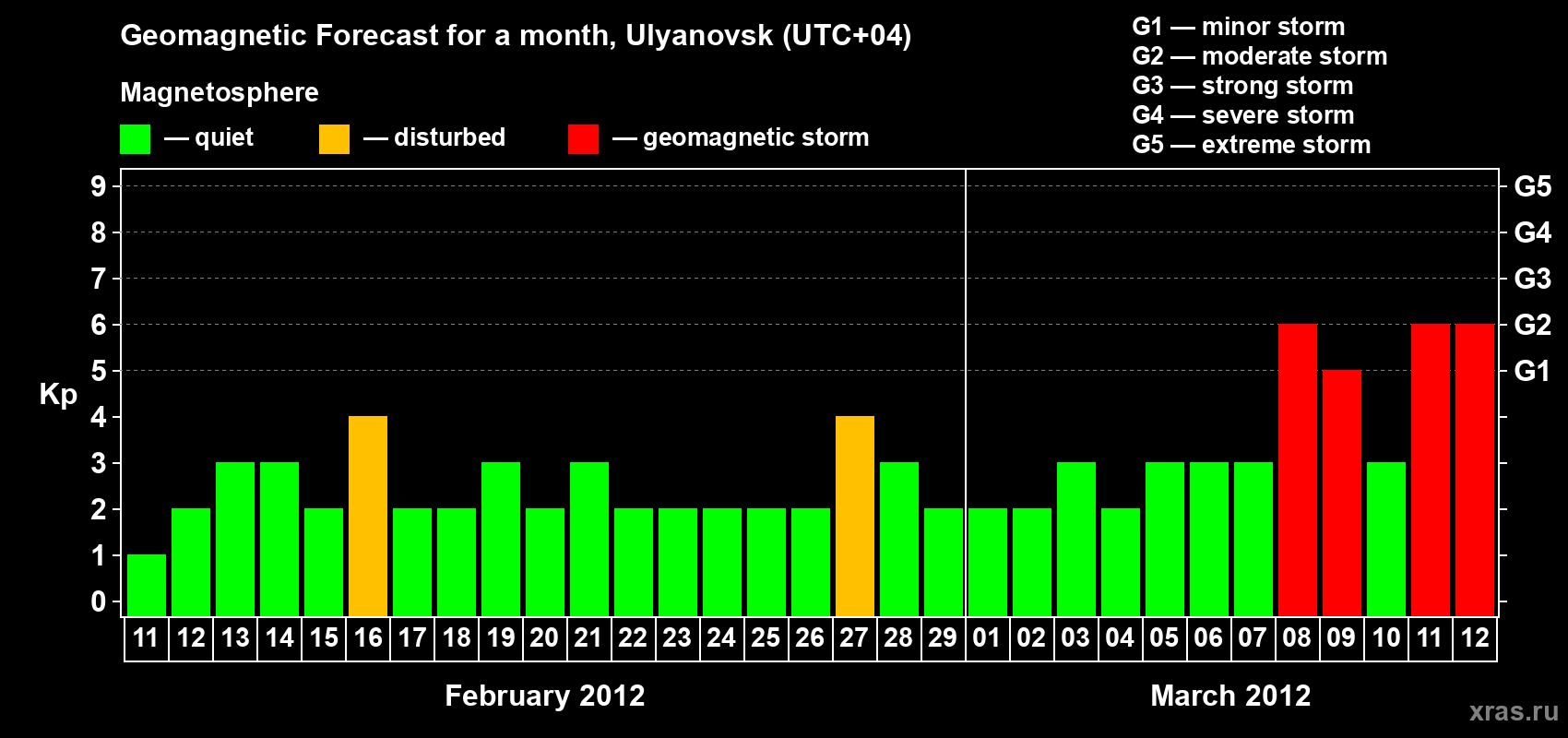Click the date label 16 on the axis
The width and height of the screenshot is (1568, 738).
point(368,638)
